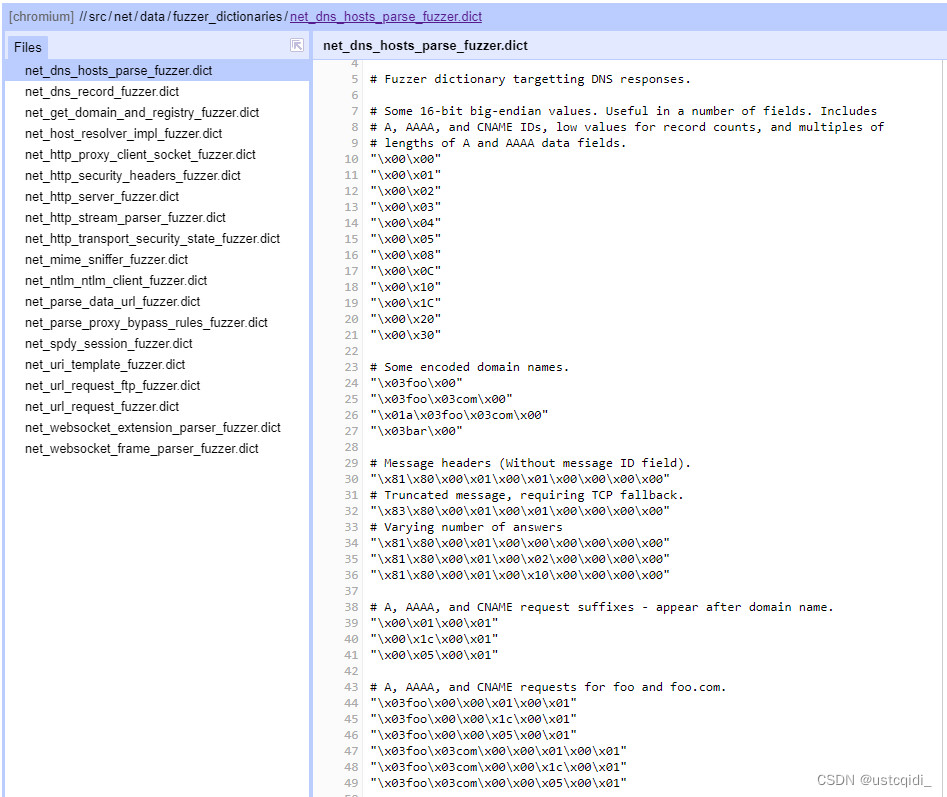Navigate to src folder in breadcrumb
This screenshot has width=947, height=797.
tap(97, 17)
